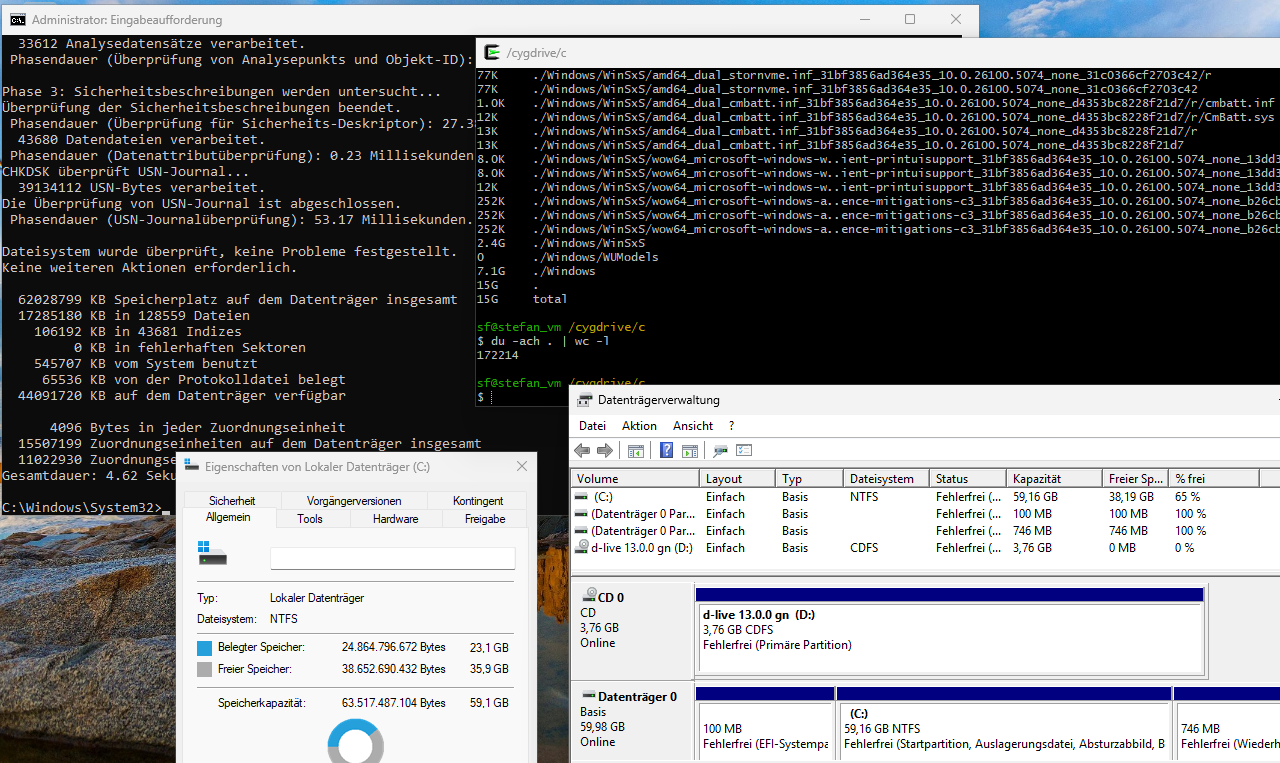Close the Eigenschaften von Lokaler Datenträger dialog
Screen dimensions: 1280x763
click(x=522, y=466)
